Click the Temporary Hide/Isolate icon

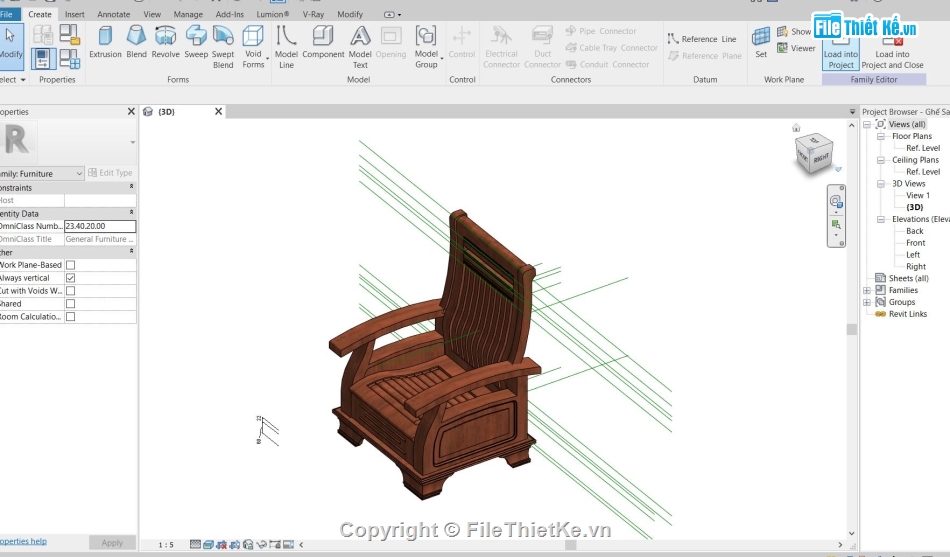pyautogui.click(x=262, y=544)
